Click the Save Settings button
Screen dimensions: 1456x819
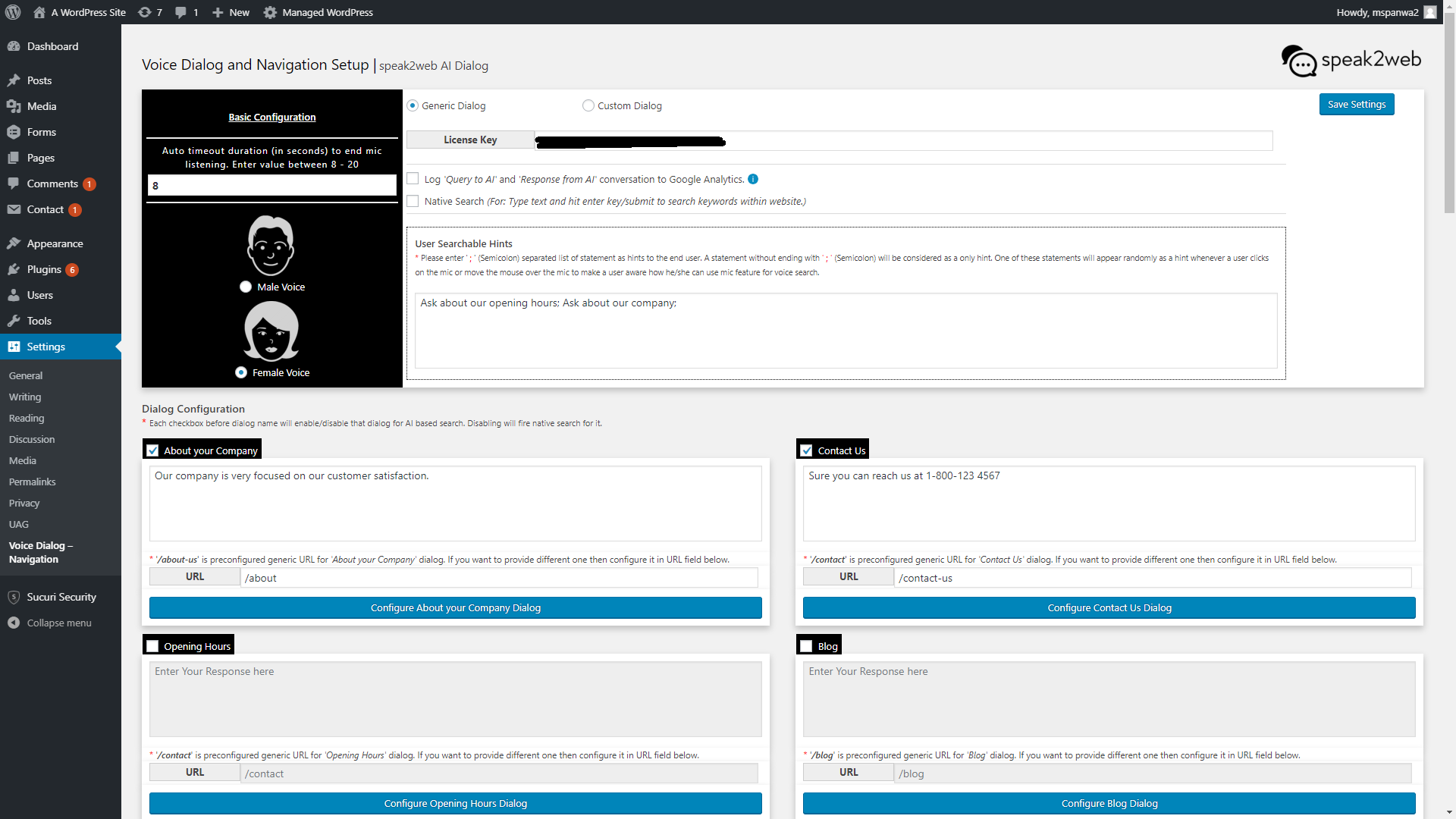(1356, 105)
